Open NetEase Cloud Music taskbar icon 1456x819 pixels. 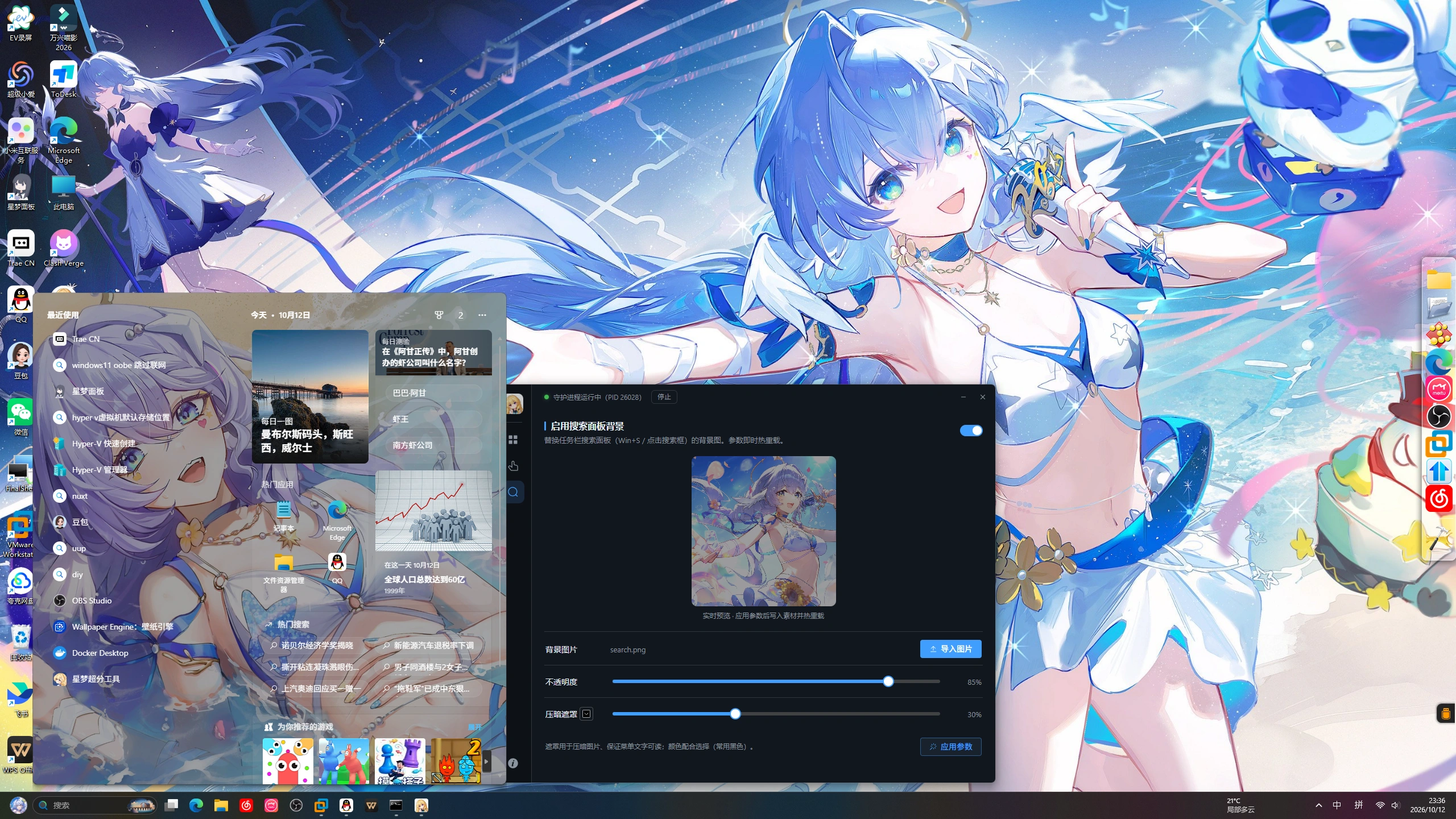[x=246, y=805]
